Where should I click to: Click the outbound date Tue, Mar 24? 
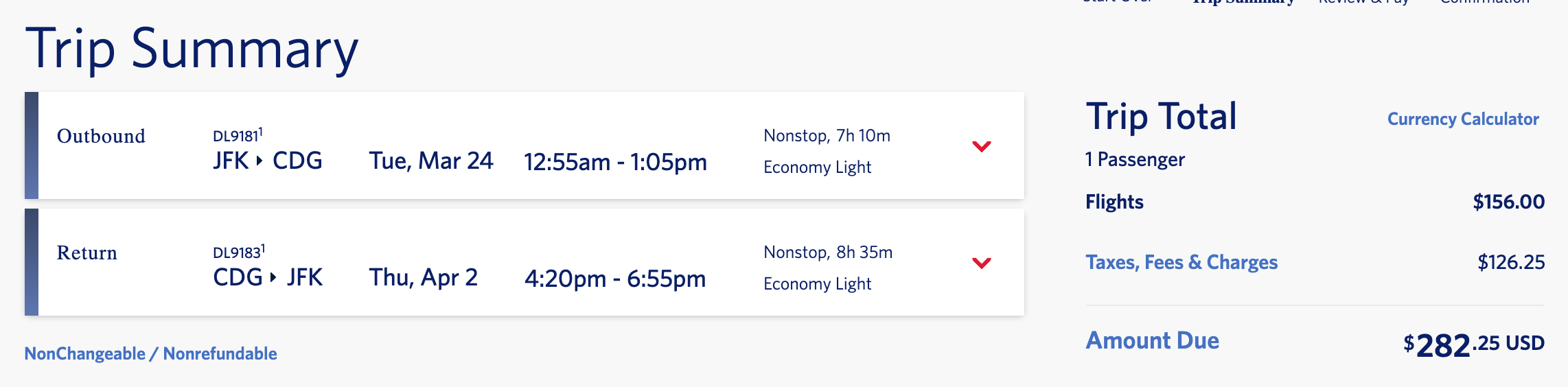(430, 161)
